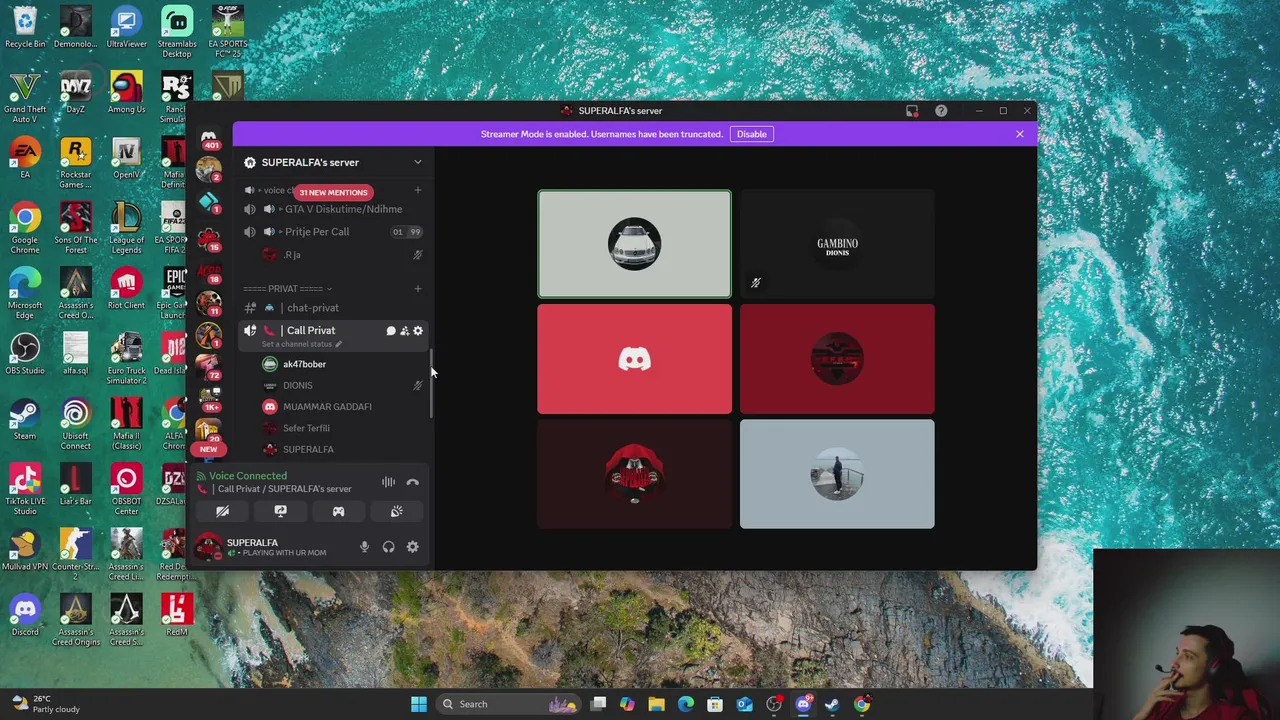Select Euro Truck Simulator 2 desktop icon
1280x720 pixels.
(x=126, y=360)
